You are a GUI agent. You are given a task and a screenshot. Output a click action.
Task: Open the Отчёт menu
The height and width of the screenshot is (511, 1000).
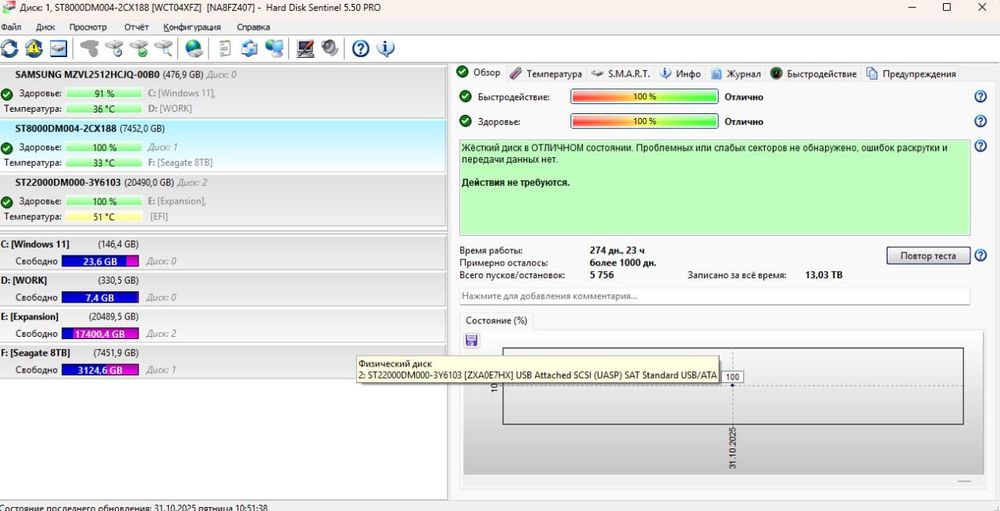pos(136,27)
